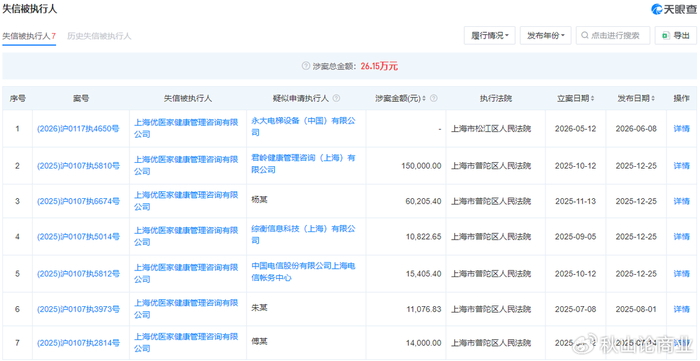Screen dimensions: 700x361
Task: Click filing date 2025-07-08
Action: 576,309
